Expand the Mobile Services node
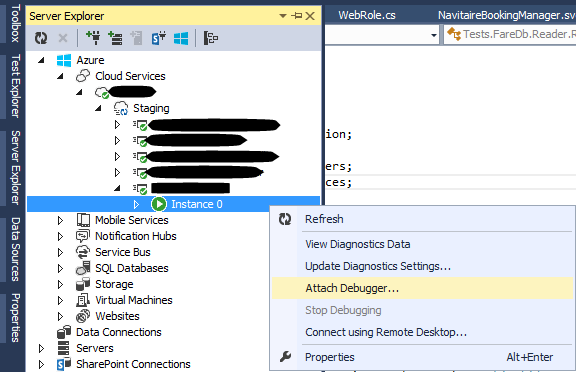The height and width of the screenshot is (372, 576). [x=60, y=220]
